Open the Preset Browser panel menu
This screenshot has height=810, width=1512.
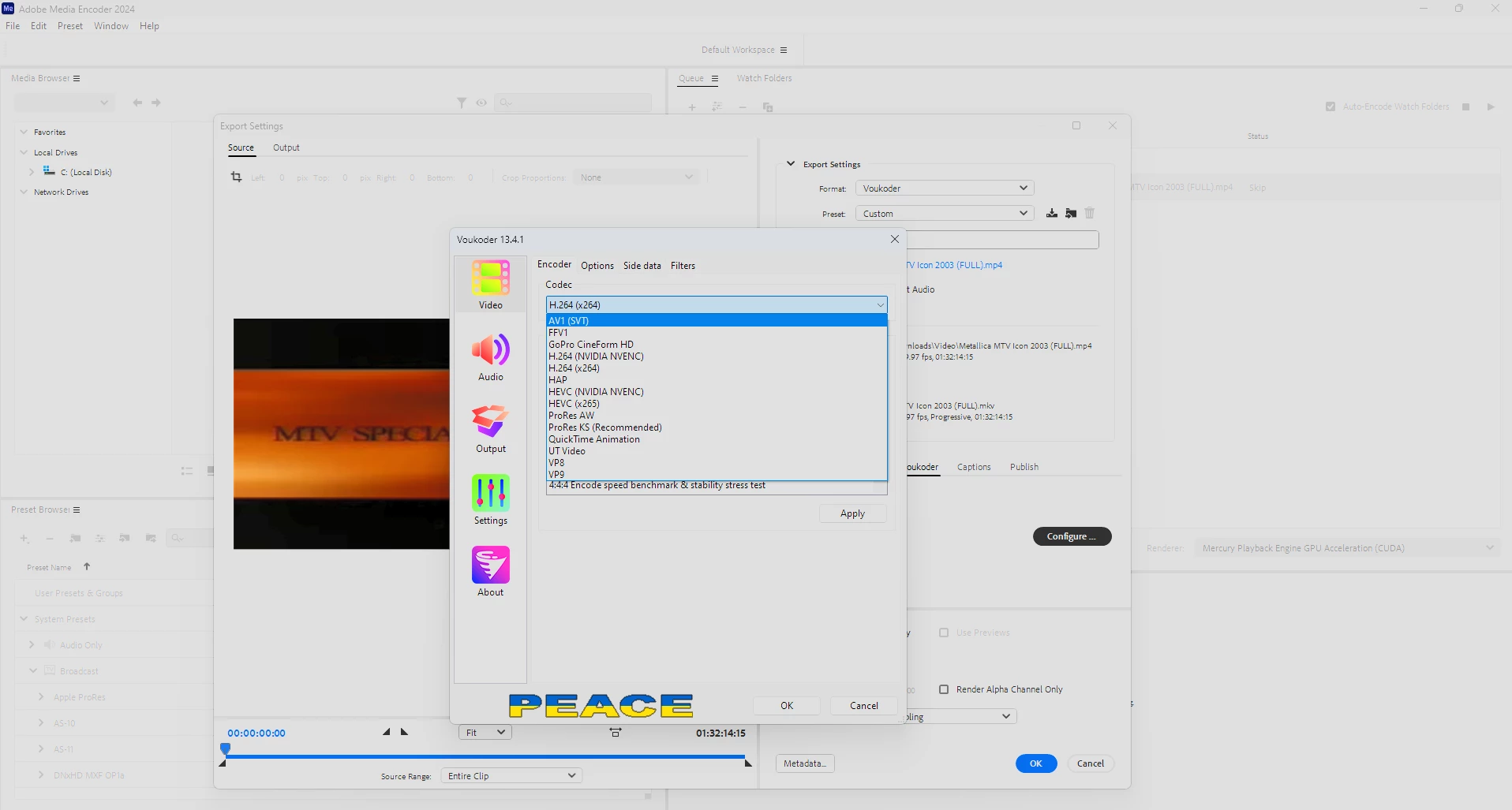[77, 510]
